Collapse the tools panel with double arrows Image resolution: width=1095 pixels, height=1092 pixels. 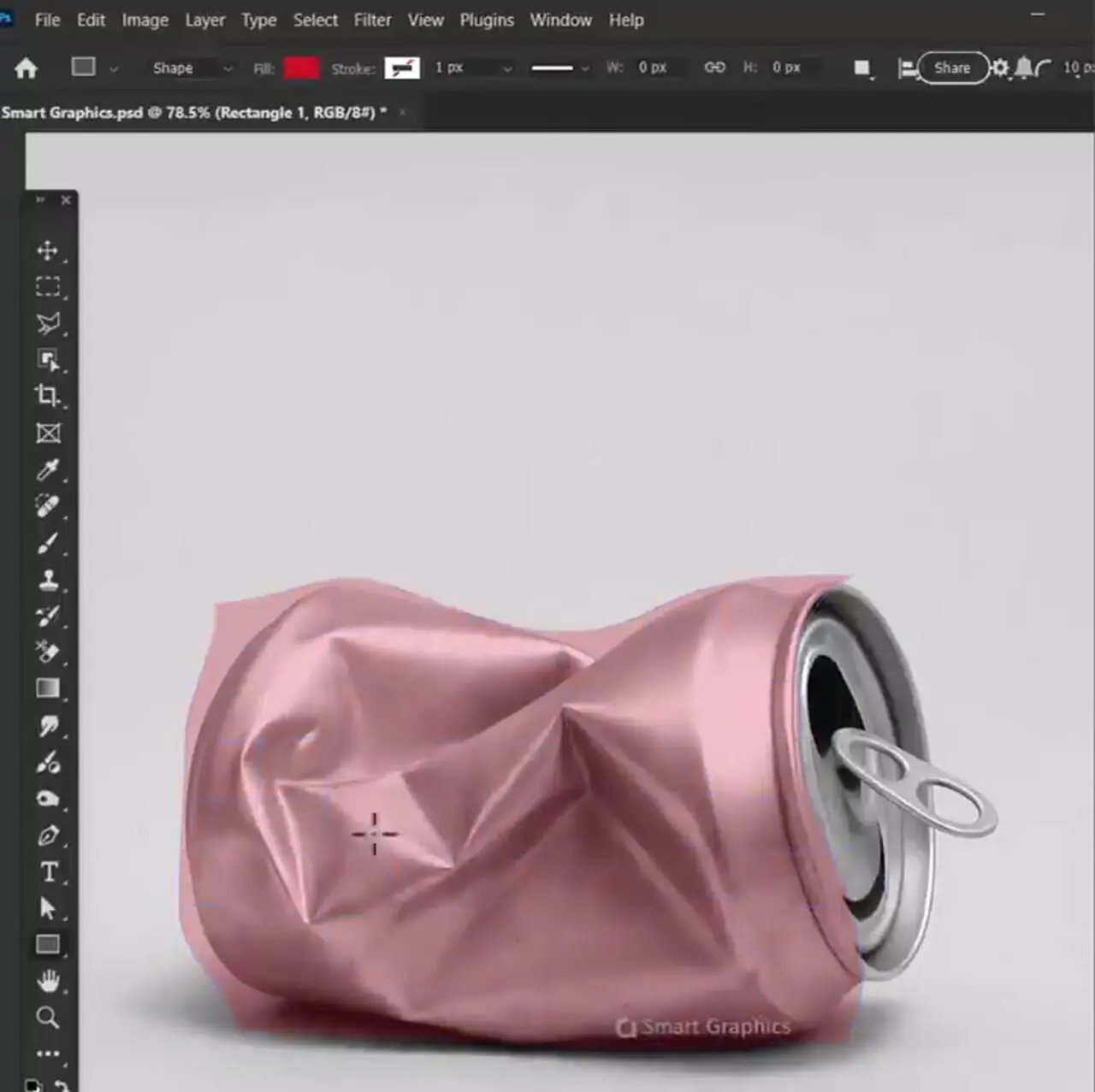pyautogui.click(x=39, y=200)
